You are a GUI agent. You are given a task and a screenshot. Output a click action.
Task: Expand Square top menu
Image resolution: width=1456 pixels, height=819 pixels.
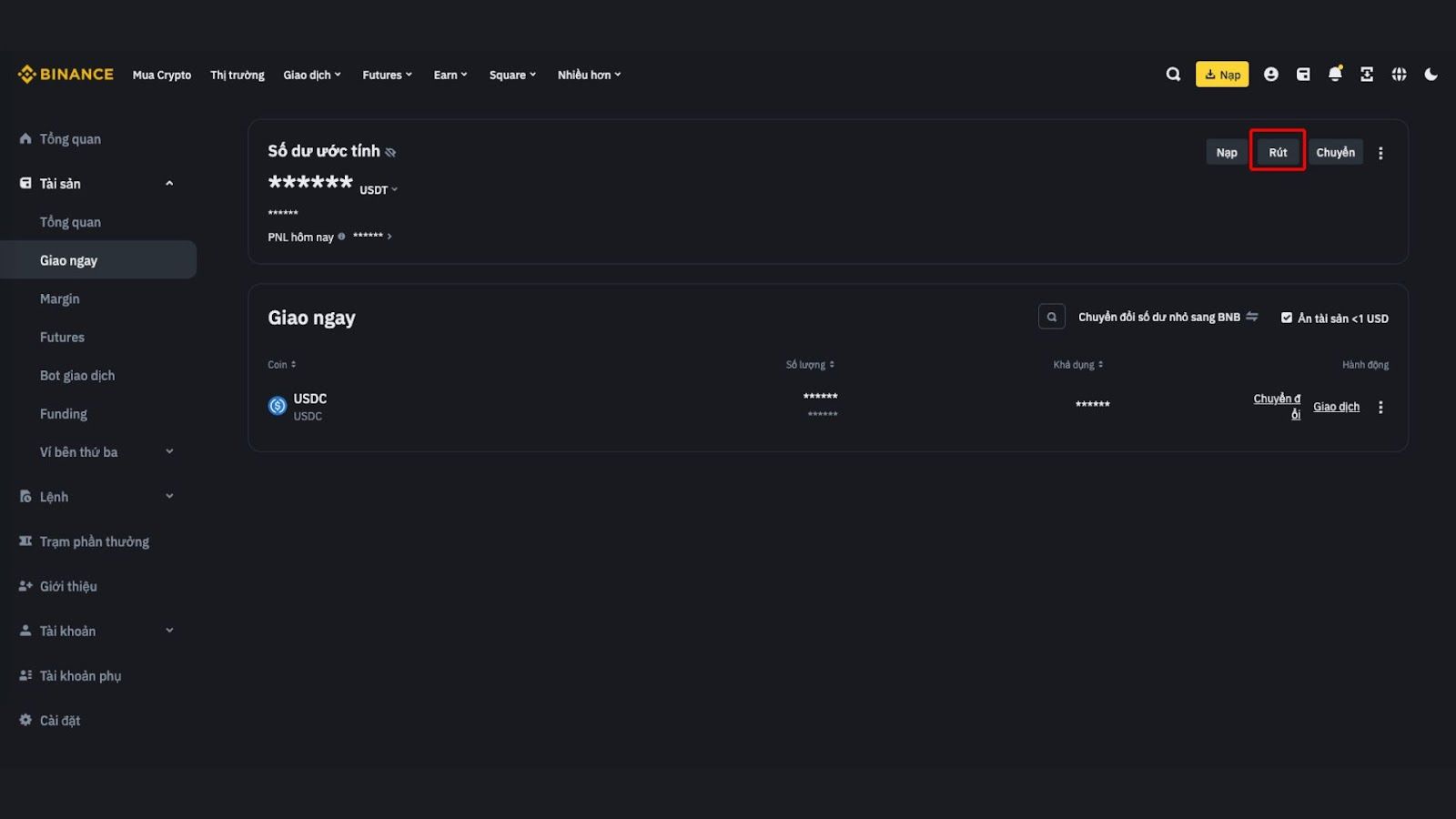pos(512,75)
